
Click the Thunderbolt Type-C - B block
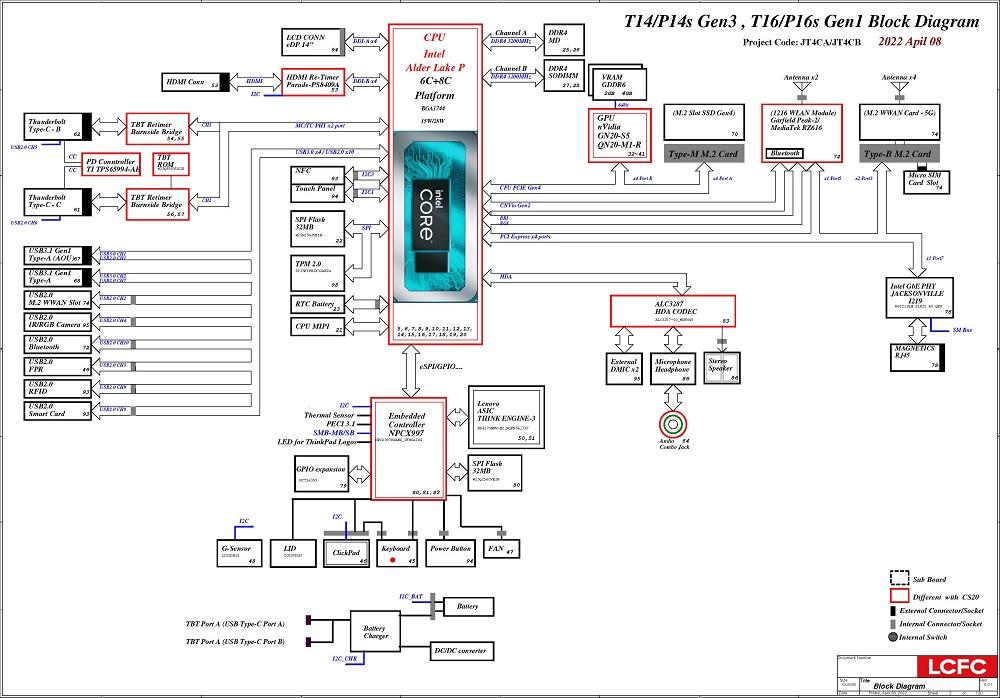[57, 126]
